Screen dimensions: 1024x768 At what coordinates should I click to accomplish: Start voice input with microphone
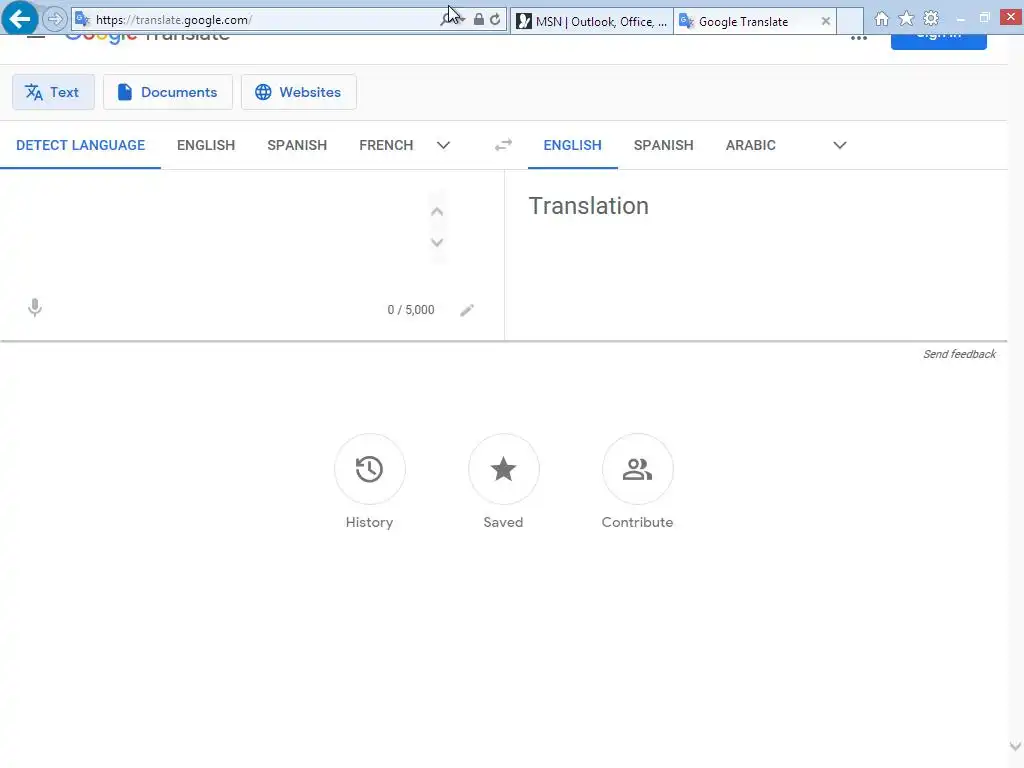point(35,308)
